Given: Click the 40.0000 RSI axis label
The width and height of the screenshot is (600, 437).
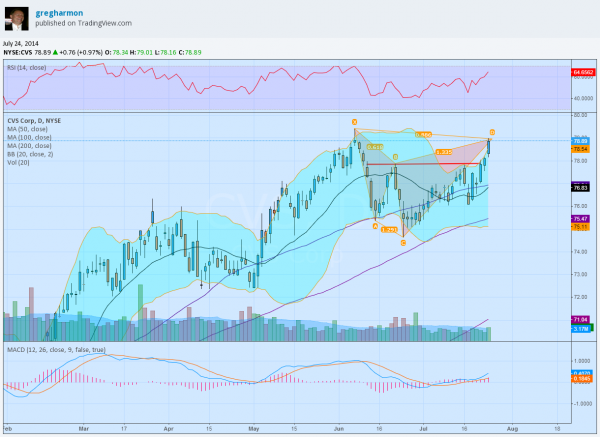Looking at the screenshot, I should point(583,98).
